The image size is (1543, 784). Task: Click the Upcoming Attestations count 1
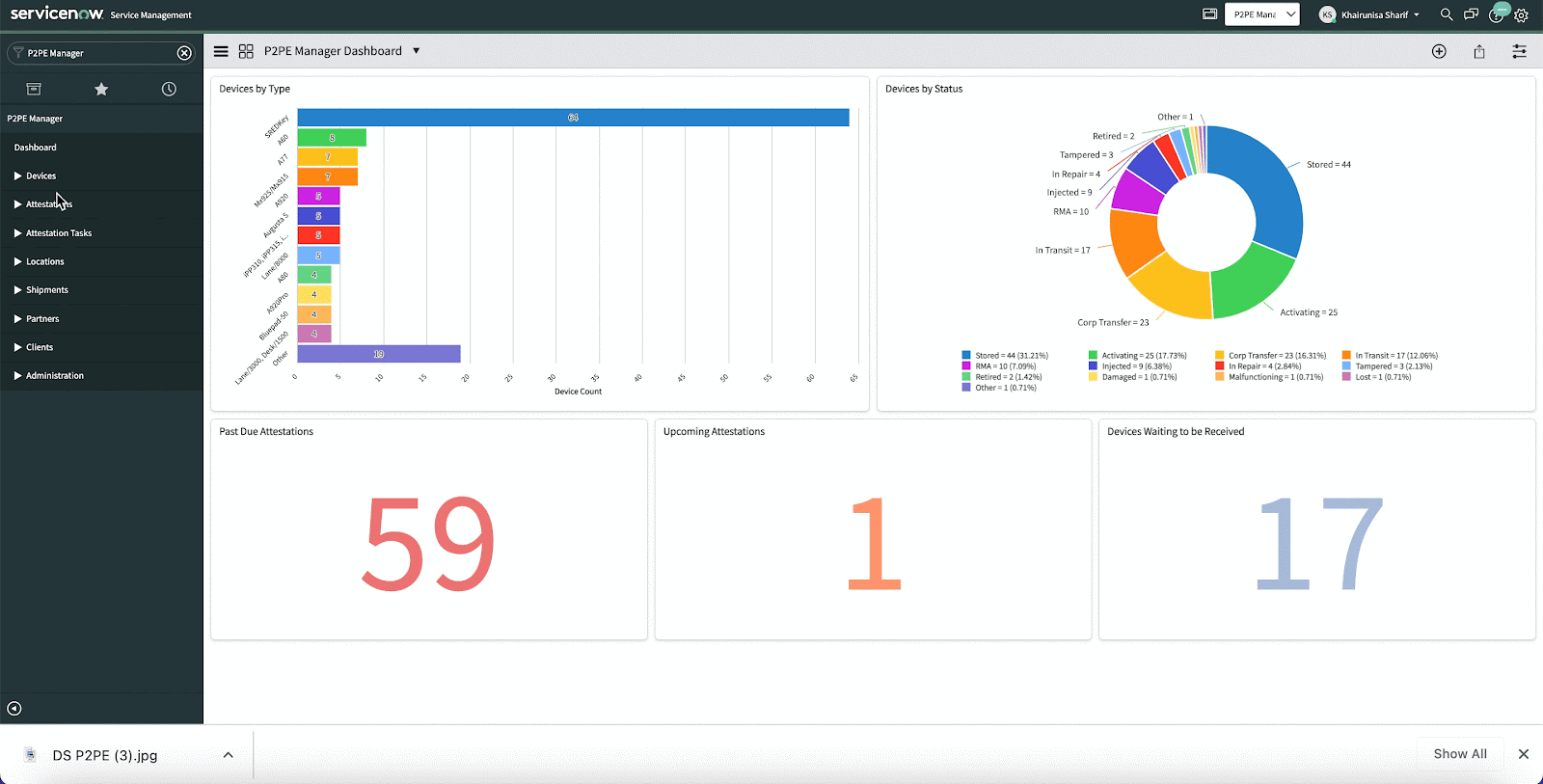pyautogui.click(x=874, y=543)
